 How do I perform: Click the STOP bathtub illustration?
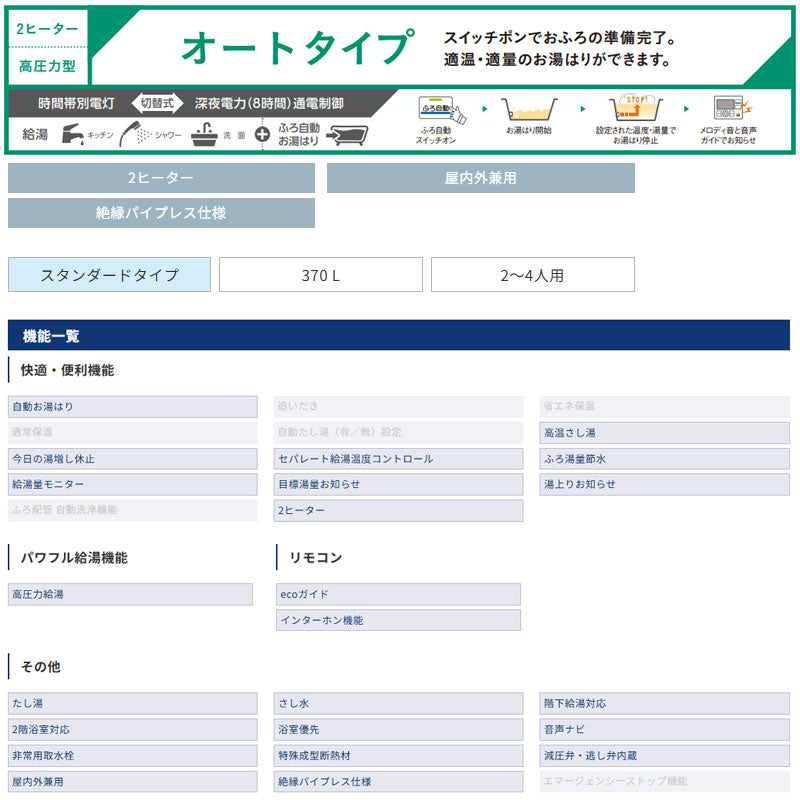click(x=636, y=108)
